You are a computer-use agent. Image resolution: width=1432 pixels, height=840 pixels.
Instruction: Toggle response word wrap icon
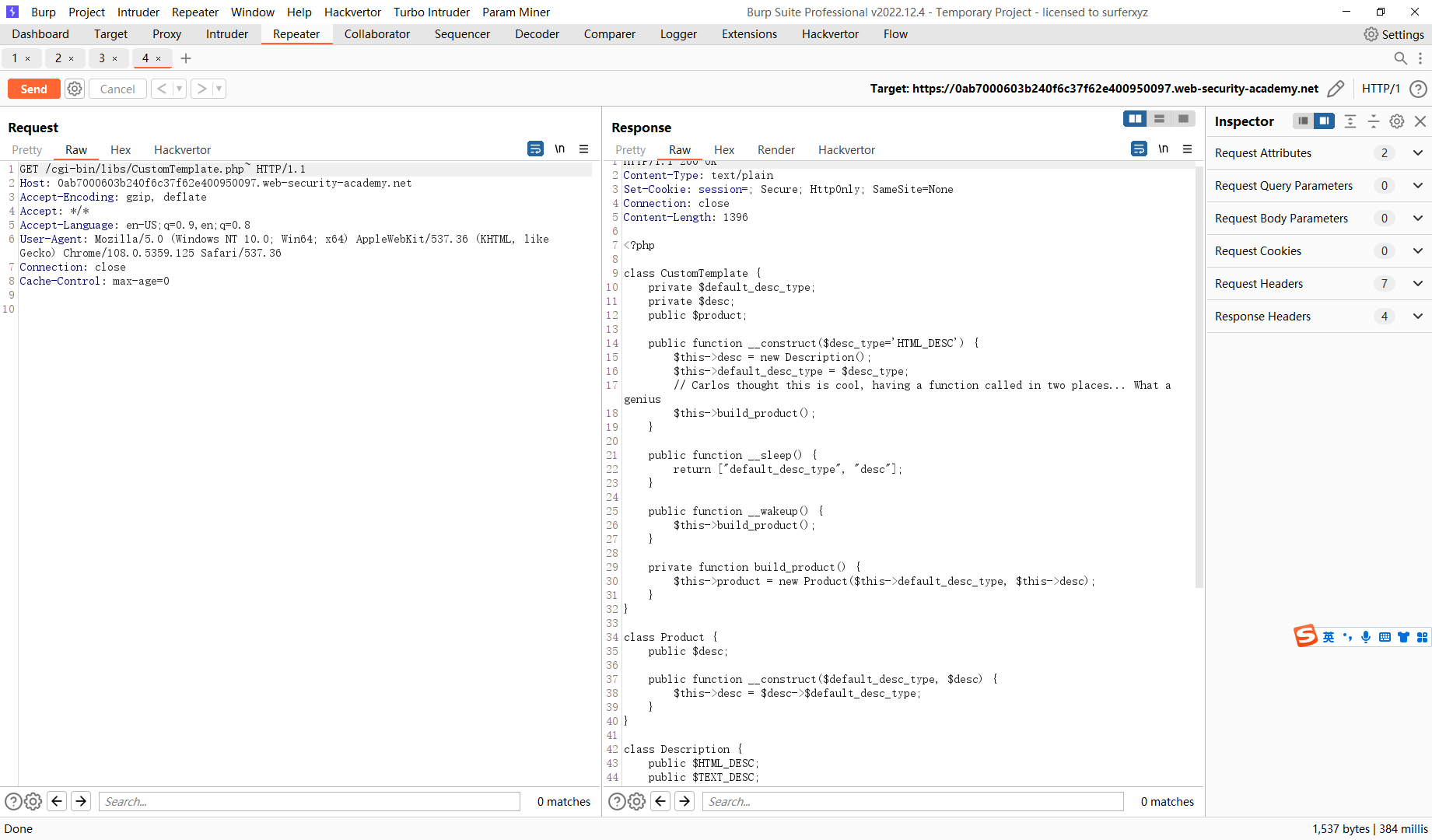click(1140, 149)
